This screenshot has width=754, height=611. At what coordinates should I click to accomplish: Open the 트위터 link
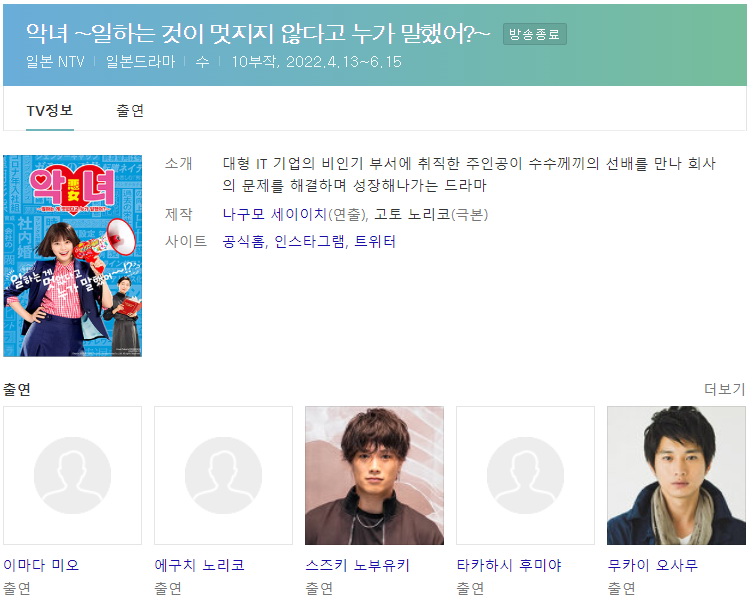pos(375,241)
